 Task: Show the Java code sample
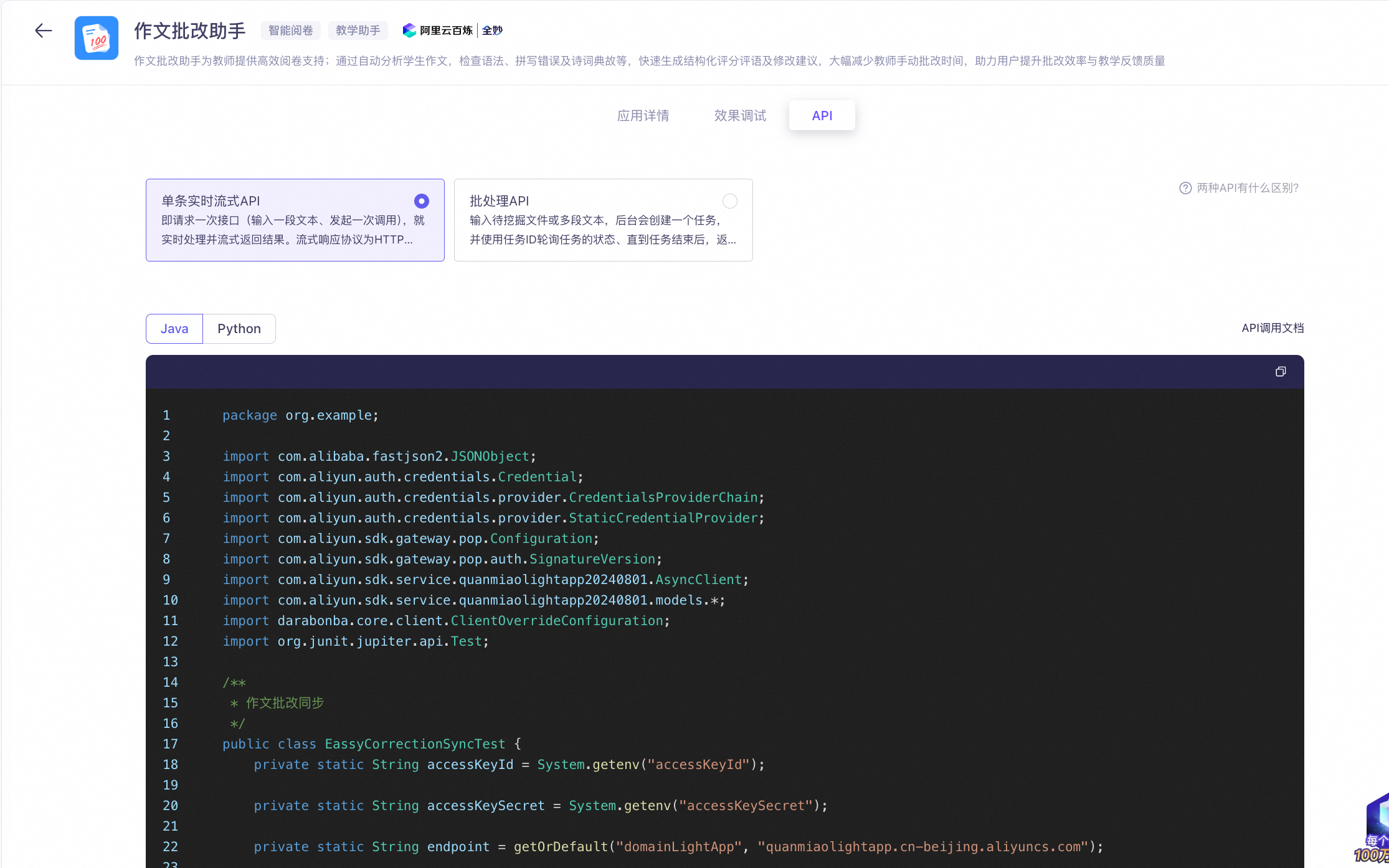[174, 329]
